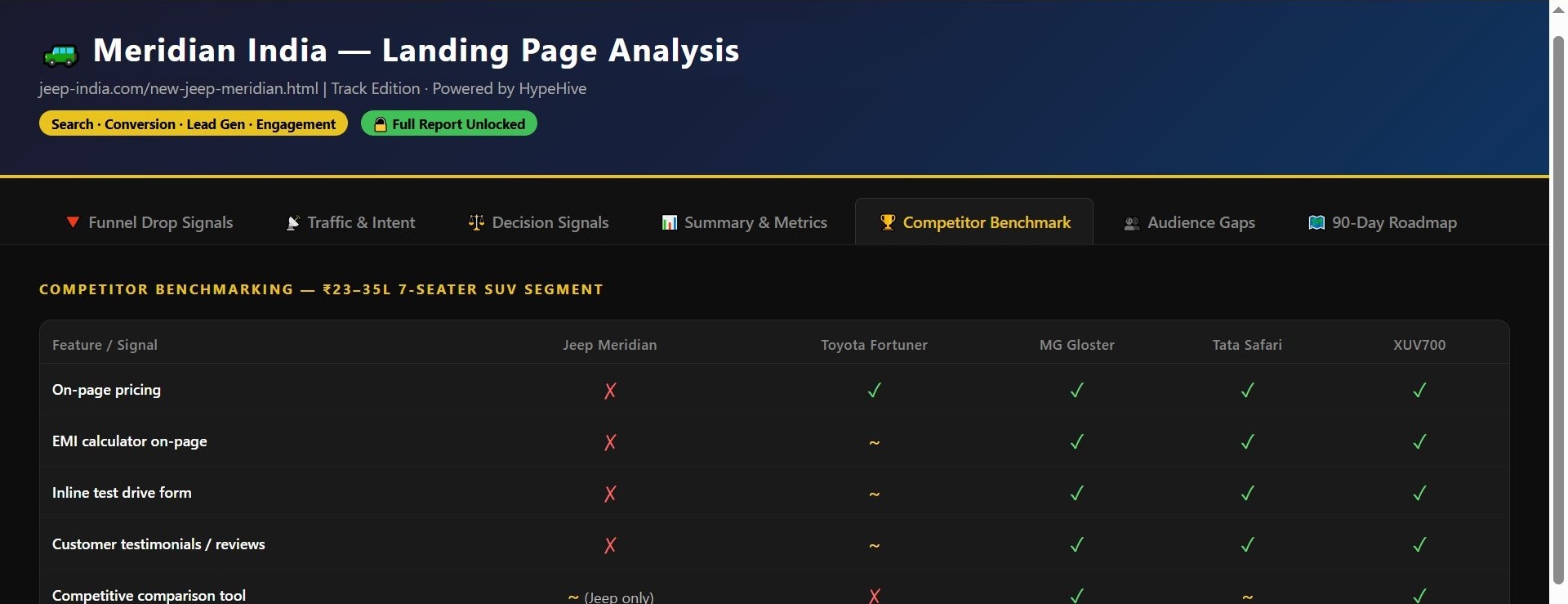Image resolution: width=1568 pixels, height=604 pixels.
Task: Click the Meridian India Landing Page Analysis title
Action: 416,51
